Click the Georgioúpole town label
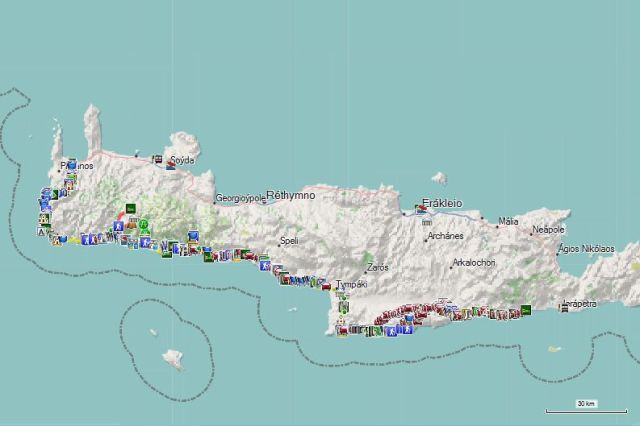The width and height of the screenshot is (640, 426). pos(241,198)
